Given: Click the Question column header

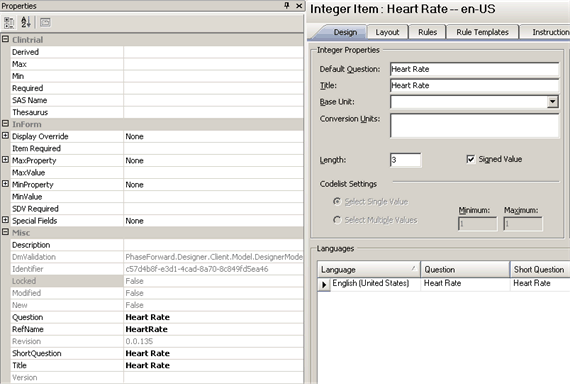Looking at the screenshot, I should [465, 269].
